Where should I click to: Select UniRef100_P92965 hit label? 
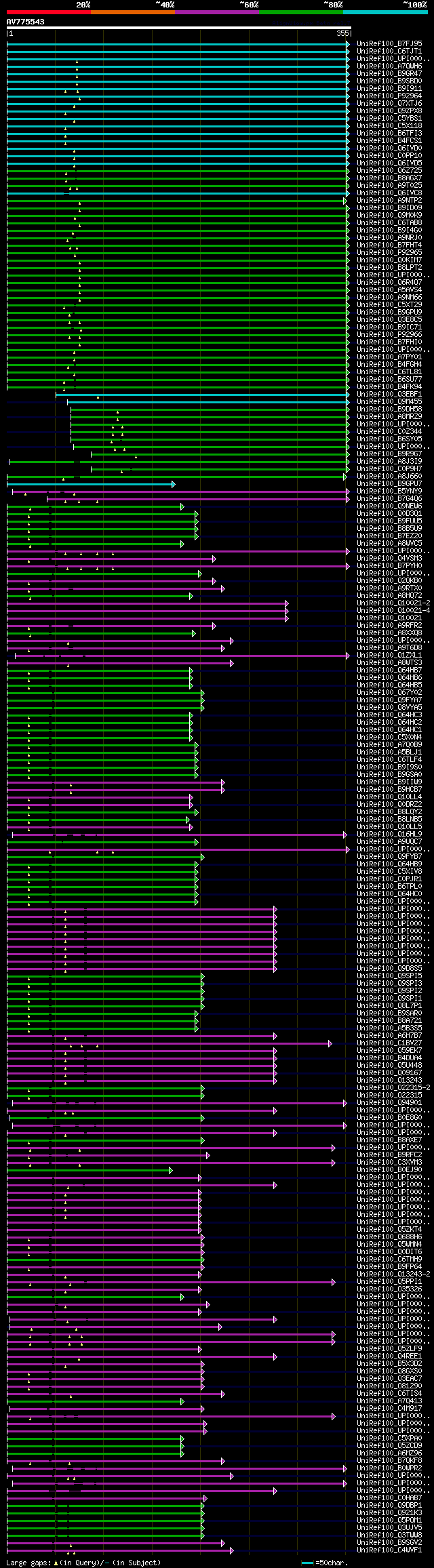(389, 252)
